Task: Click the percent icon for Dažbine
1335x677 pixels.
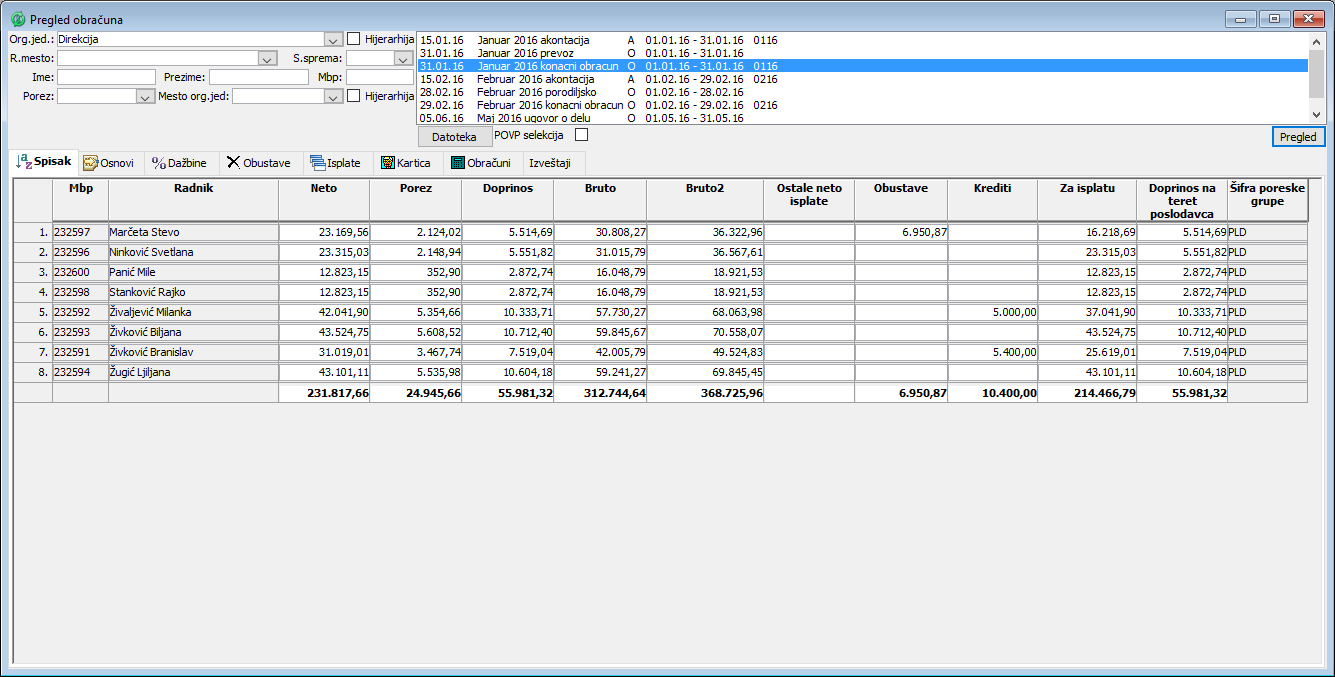Action: (158, 163)
